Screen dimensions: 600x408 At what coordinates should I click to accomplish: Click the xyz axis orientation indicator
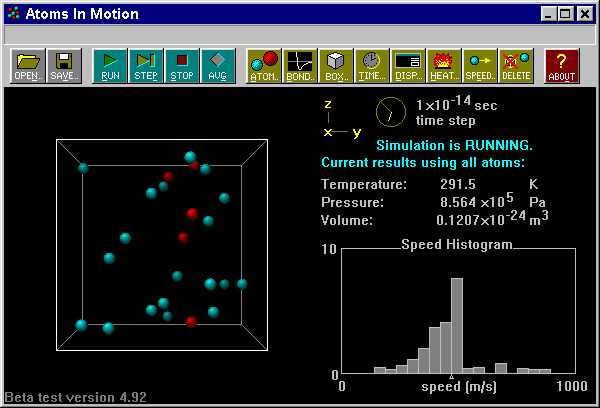[340, 120]
